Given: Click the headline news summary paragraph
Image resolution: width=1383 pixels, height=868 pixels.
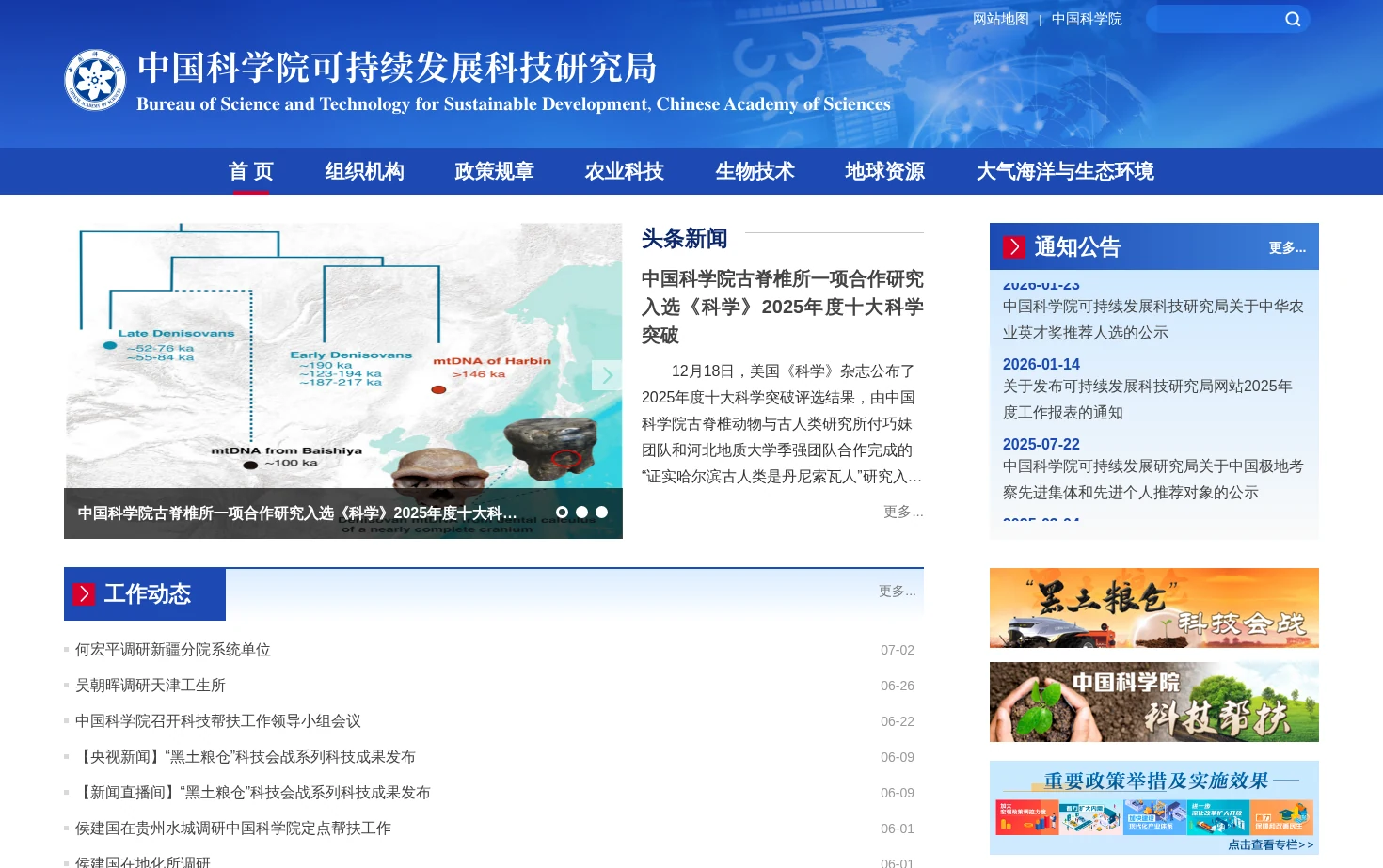Looking at the screenshot, I should (x=783, y=424).
